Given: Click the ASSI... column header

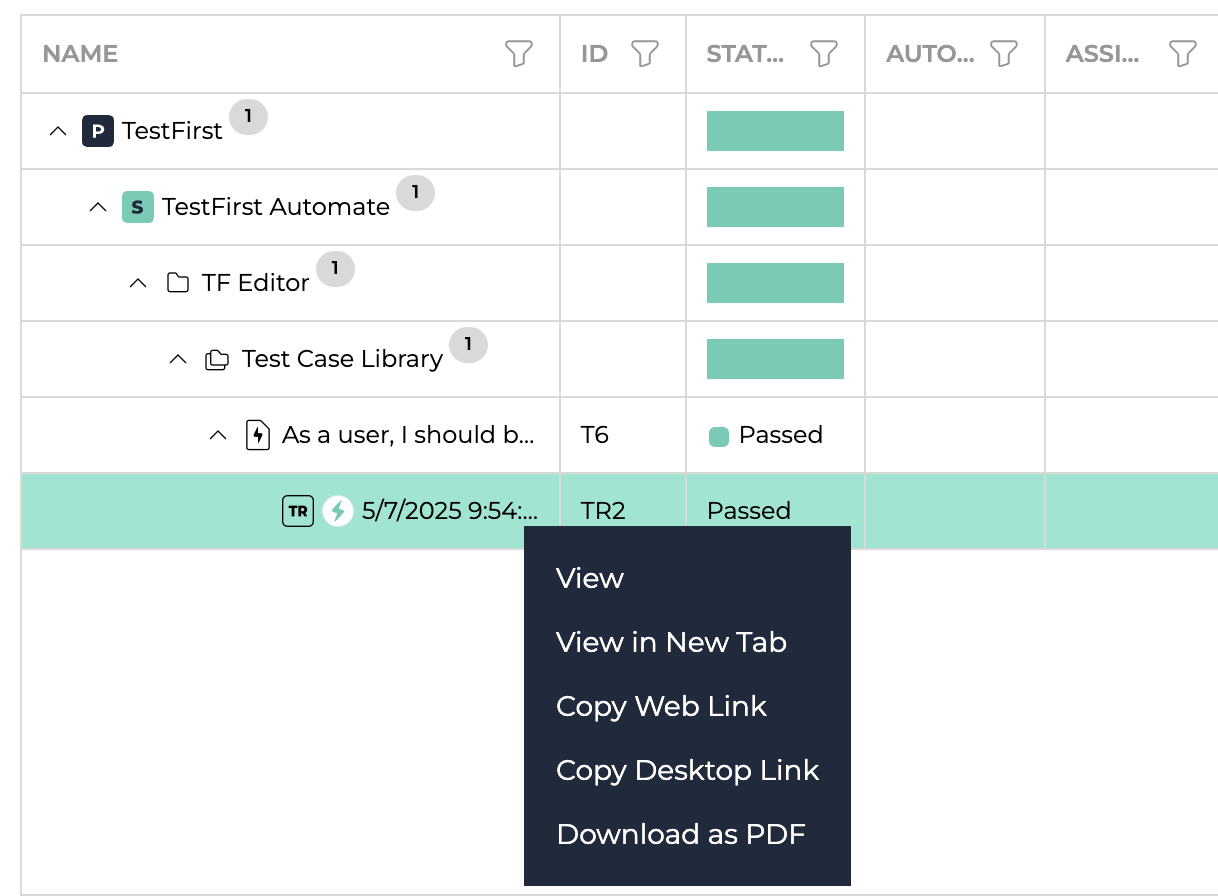Looking at the screenshot, I should [1102, 54].
